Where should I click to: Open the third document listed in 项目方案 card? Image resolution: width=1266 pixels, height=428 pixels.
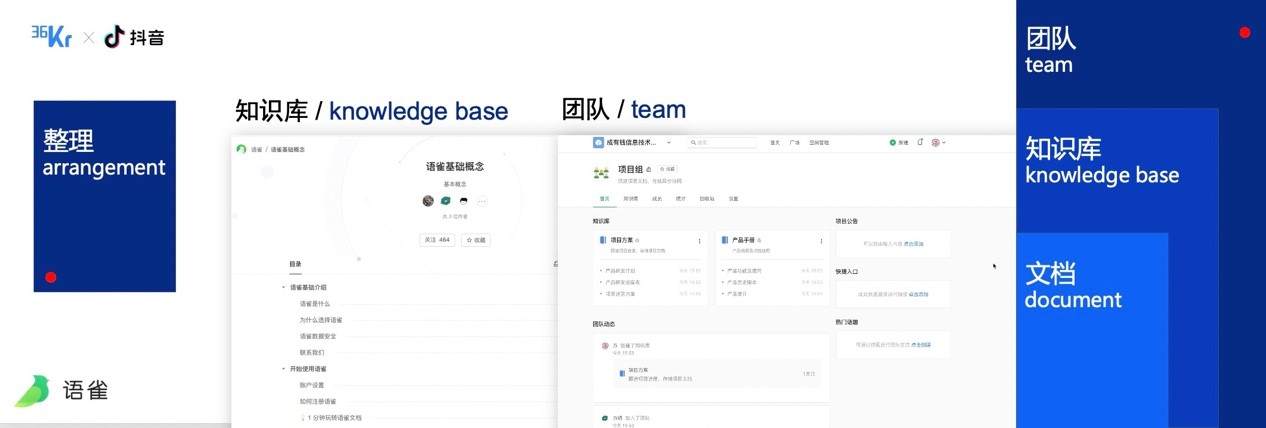pos(620,294)
